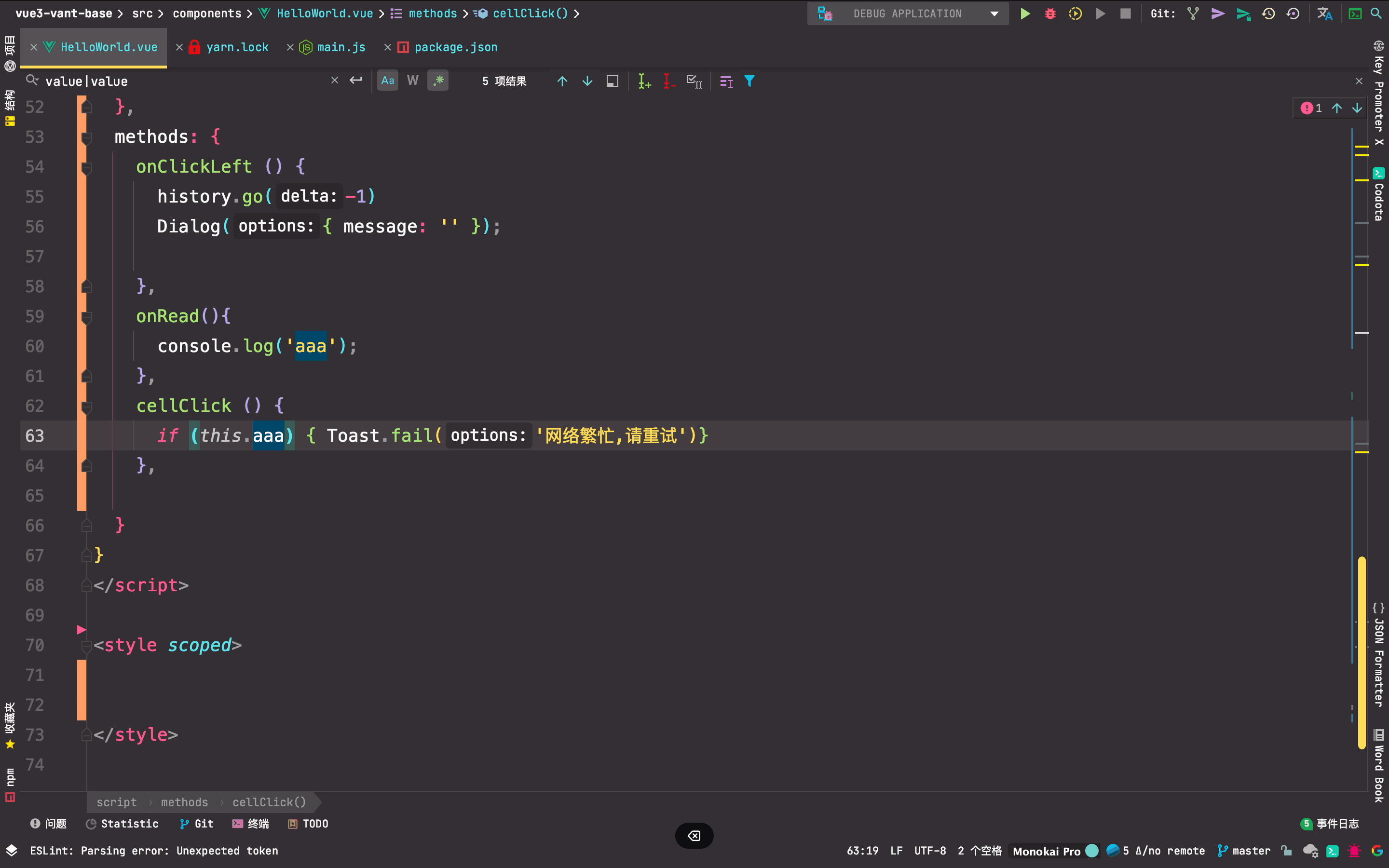Toggle whole Words (W) search option

[x=413, y=81]
